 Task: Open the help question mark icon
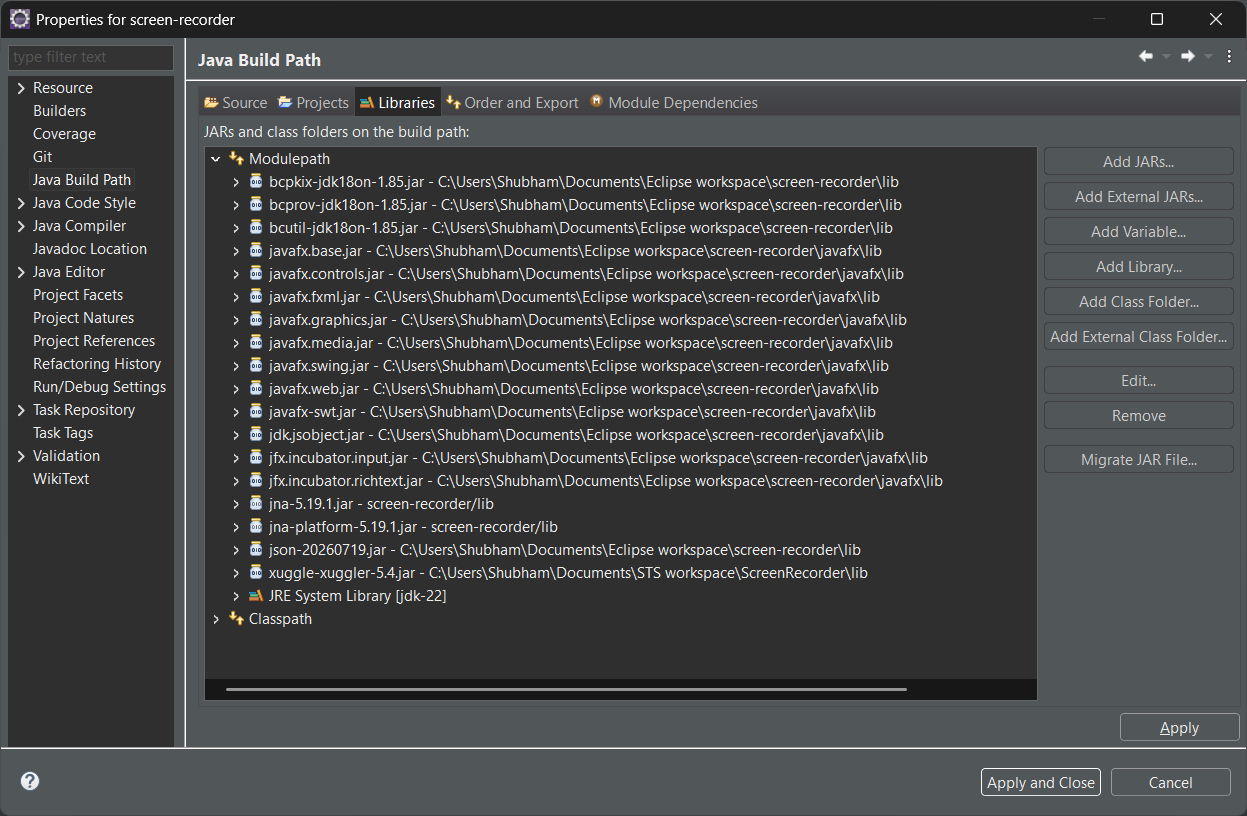pos(30,782)
